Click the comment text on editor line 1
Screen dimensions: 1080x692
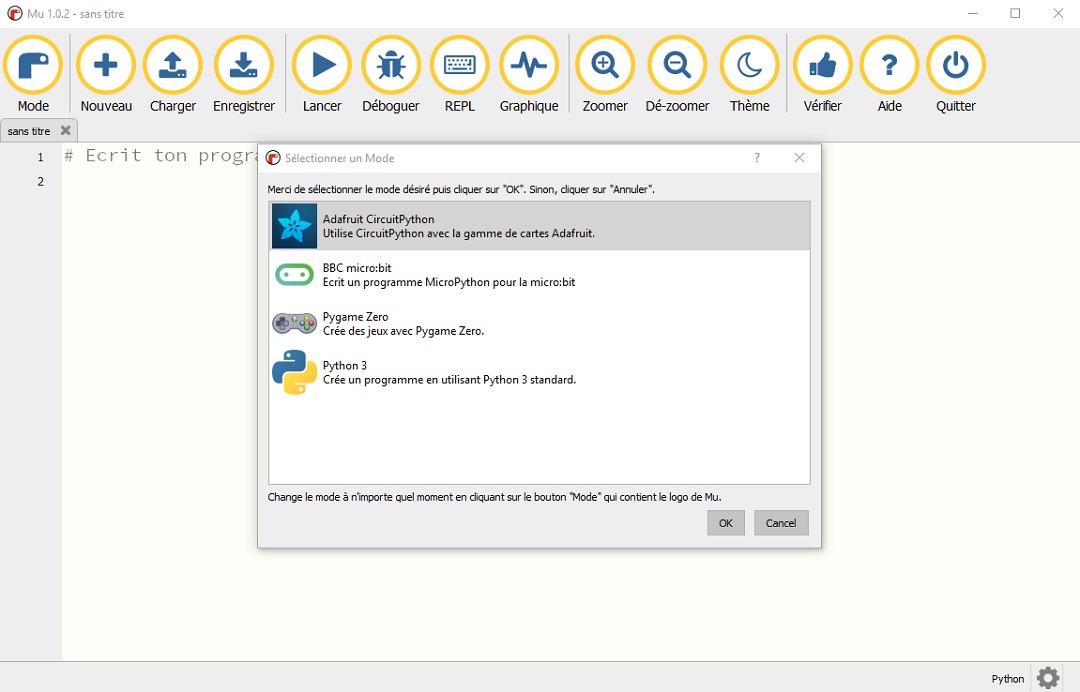[x=160, y=156]
